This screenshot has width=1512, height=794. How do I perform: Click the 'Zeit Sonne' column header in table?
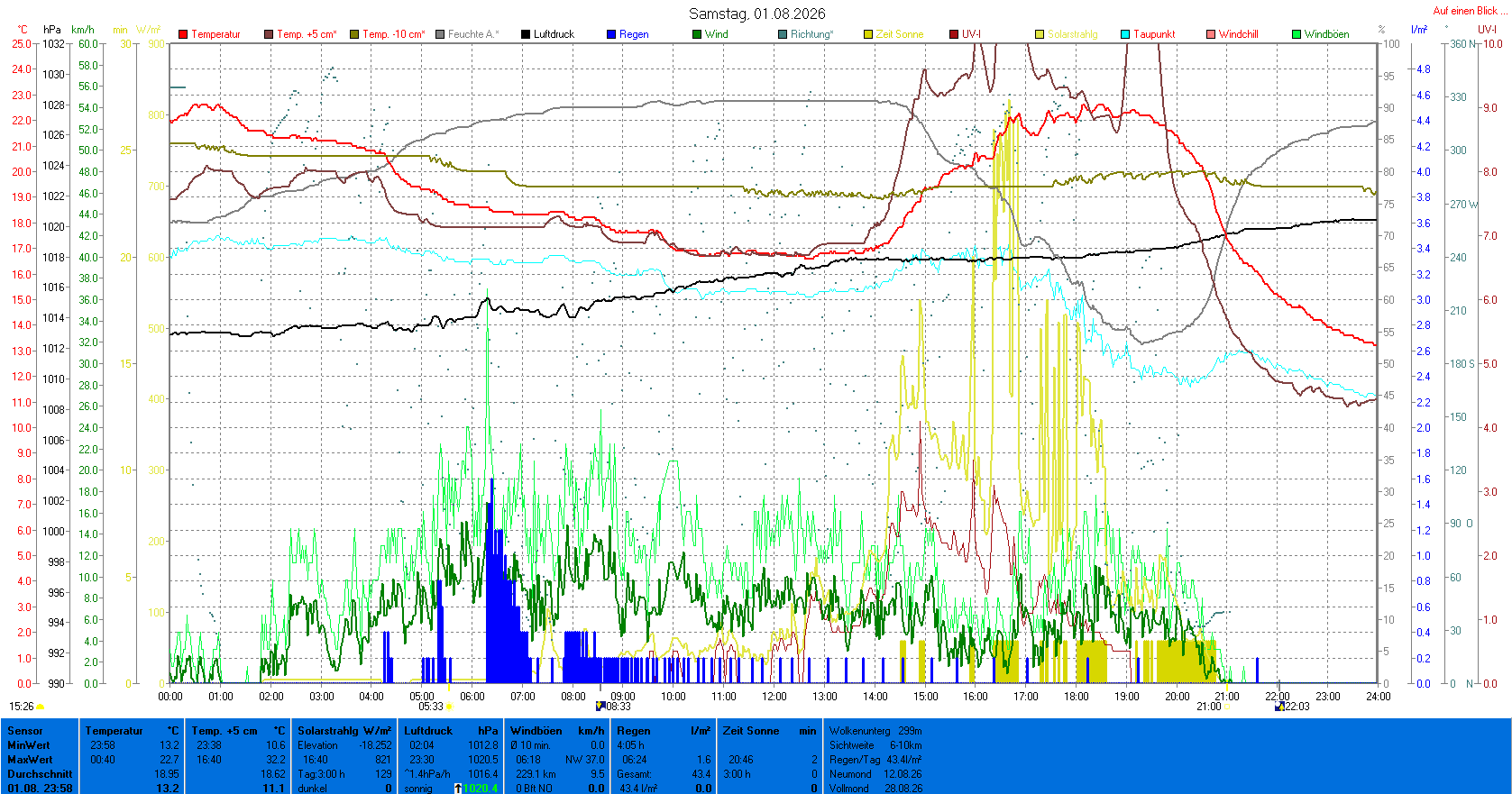(751, 731)
